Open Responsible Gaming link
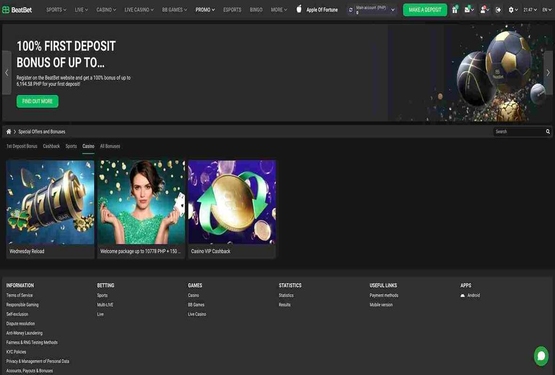The height and width of the screenshot is (375, 555). click(22, 305)
